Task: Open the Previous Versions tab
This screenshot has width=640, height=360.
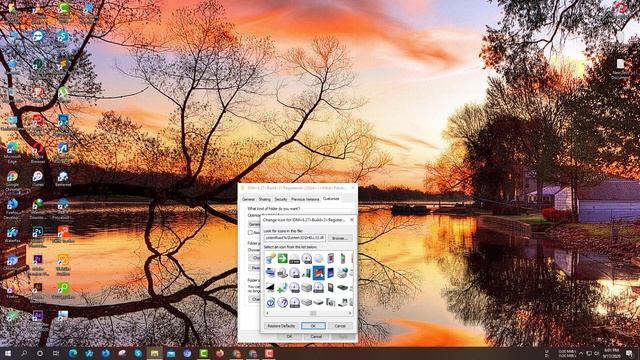Action: (305, 199)
